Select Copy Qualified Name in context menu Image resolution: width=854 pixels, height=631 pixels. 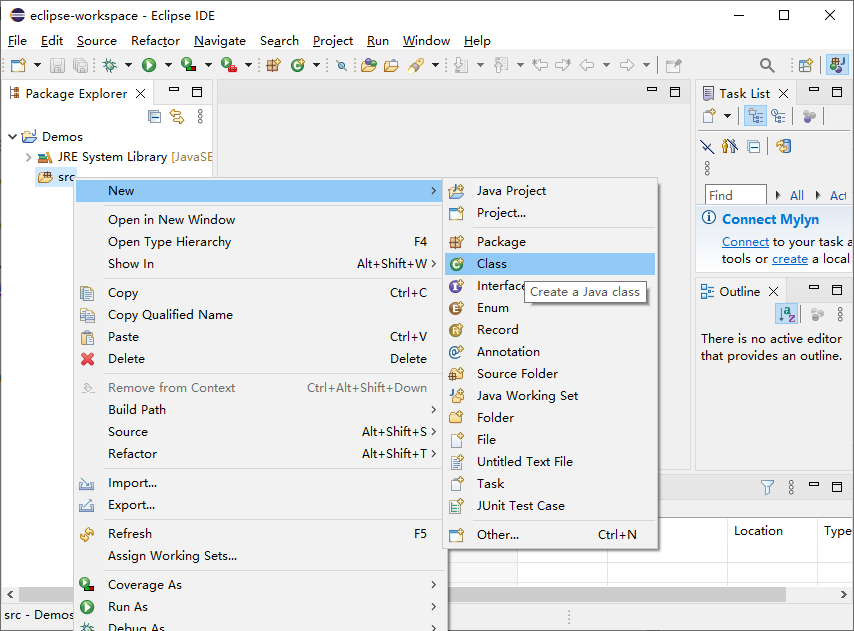click(x=259, y=315)
